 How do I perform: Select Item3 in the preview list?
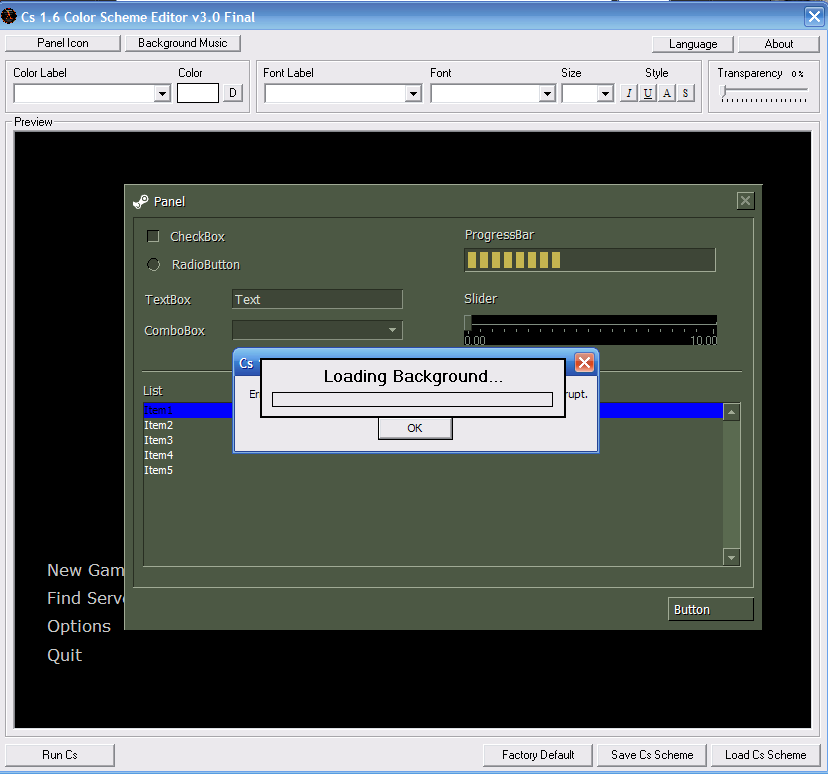[158, 440]
